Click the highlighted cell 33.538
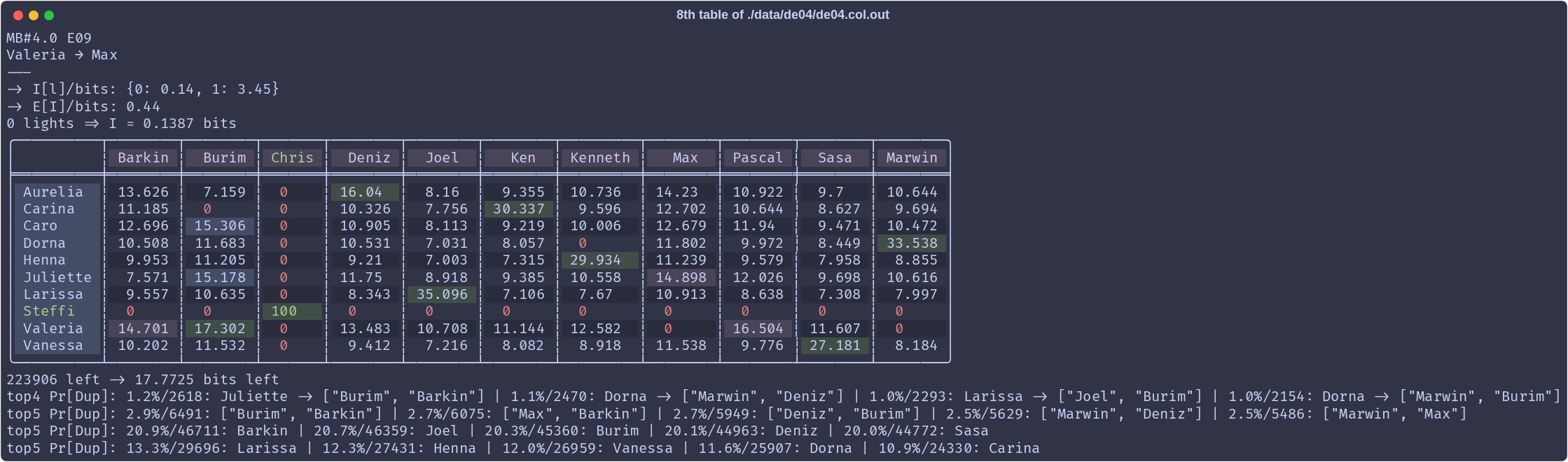Image resolution: width=1568 pixels, height=462 pixels. click(912, 243)
